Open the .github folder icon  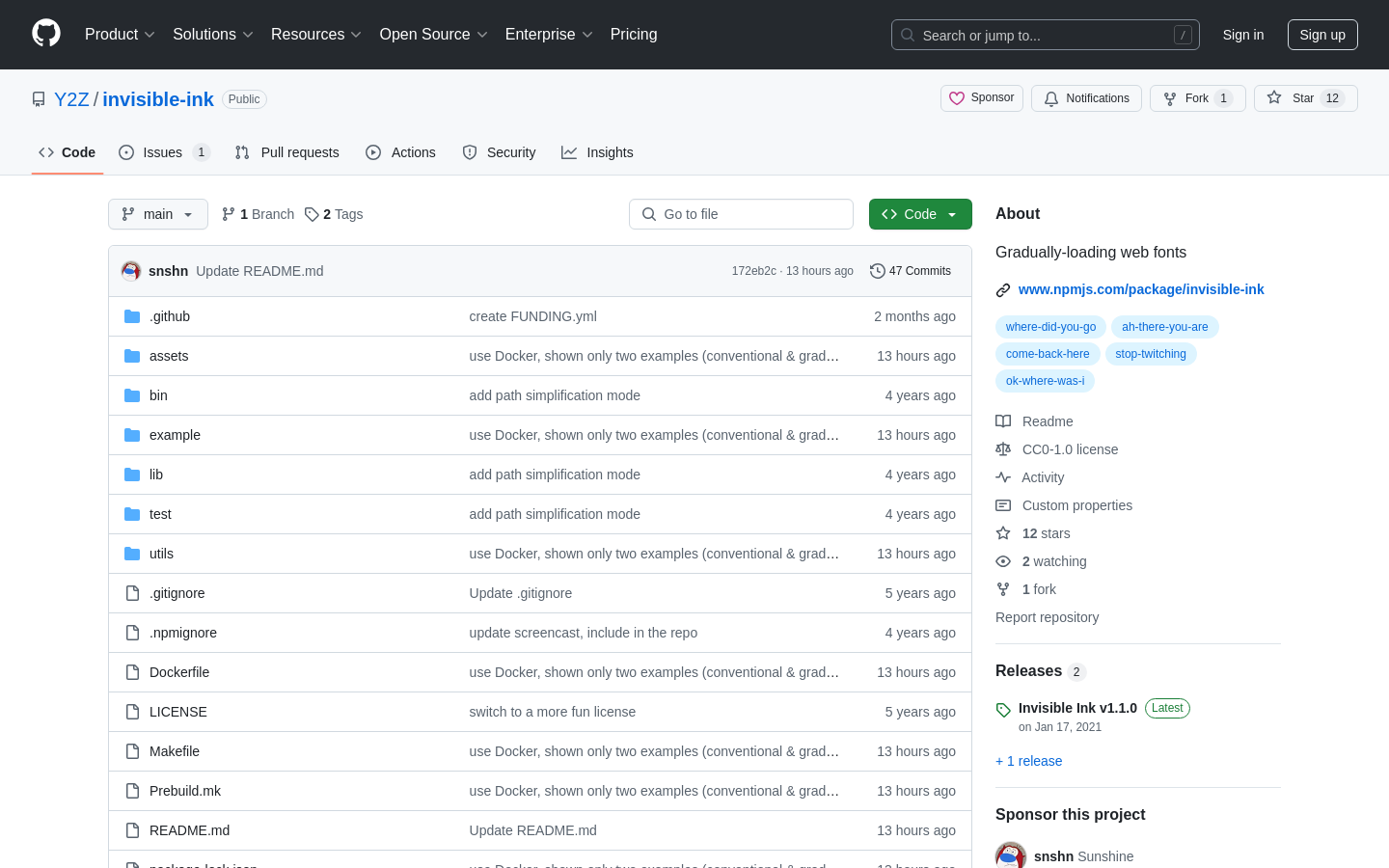(132, 316)
